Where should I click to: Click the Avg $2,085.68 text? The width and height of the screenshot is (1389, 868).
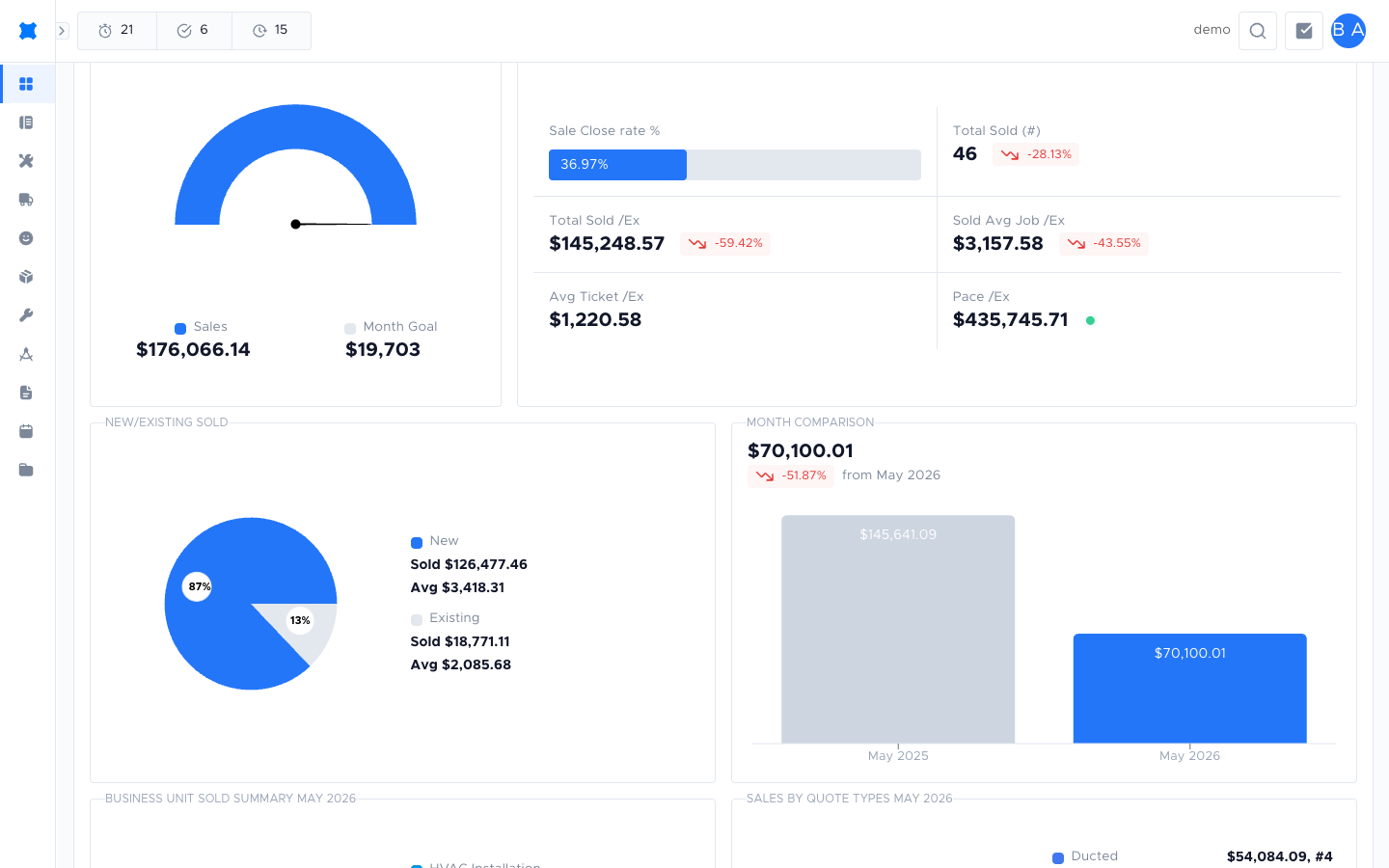(x=461, y=665)
